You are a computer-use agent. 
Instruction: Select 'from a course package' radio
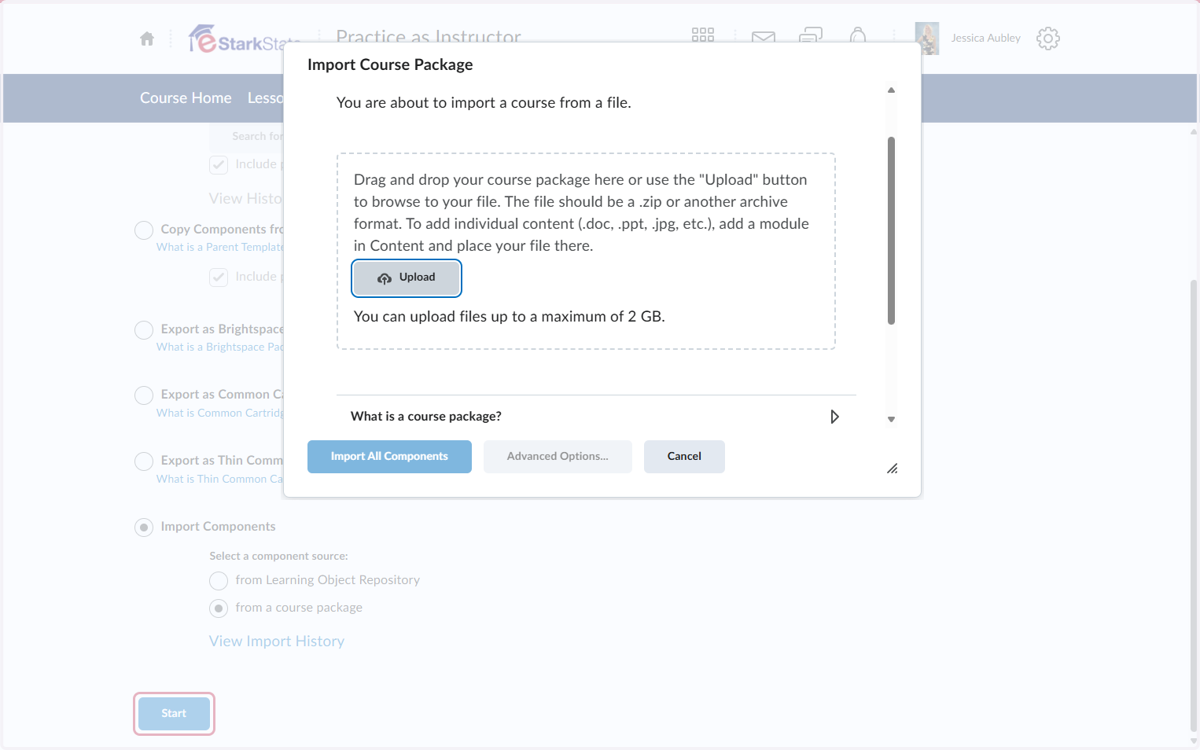pyautogui.click(x=218, y=608)
